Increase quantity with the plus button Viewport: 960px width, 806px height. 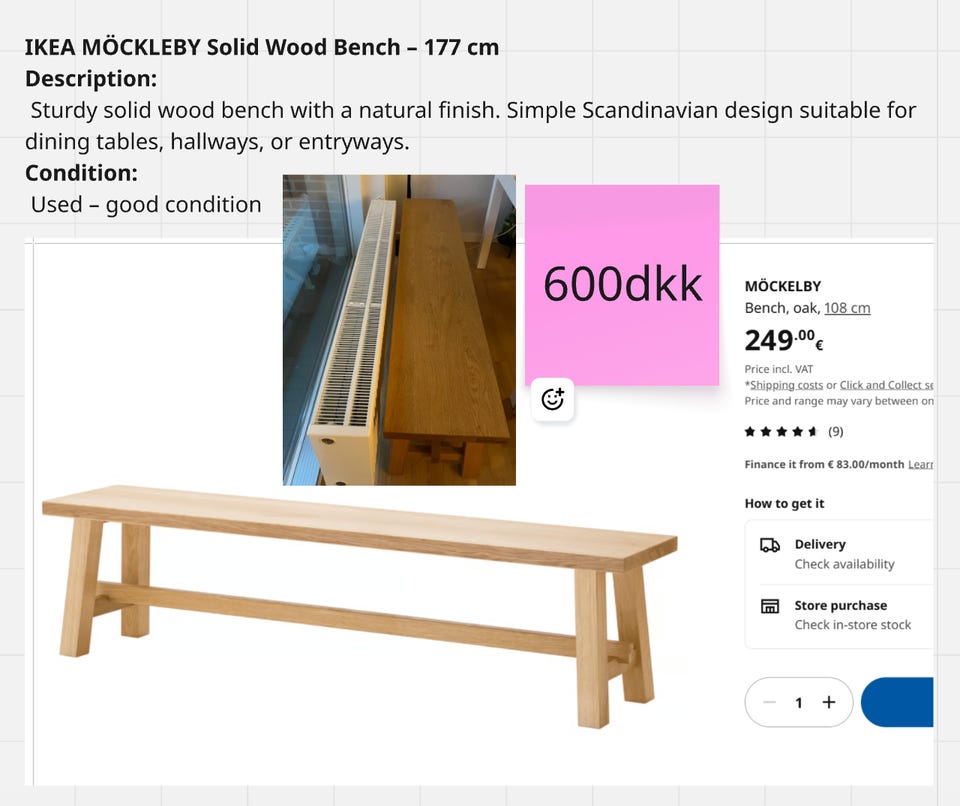(x=829, y=702)
